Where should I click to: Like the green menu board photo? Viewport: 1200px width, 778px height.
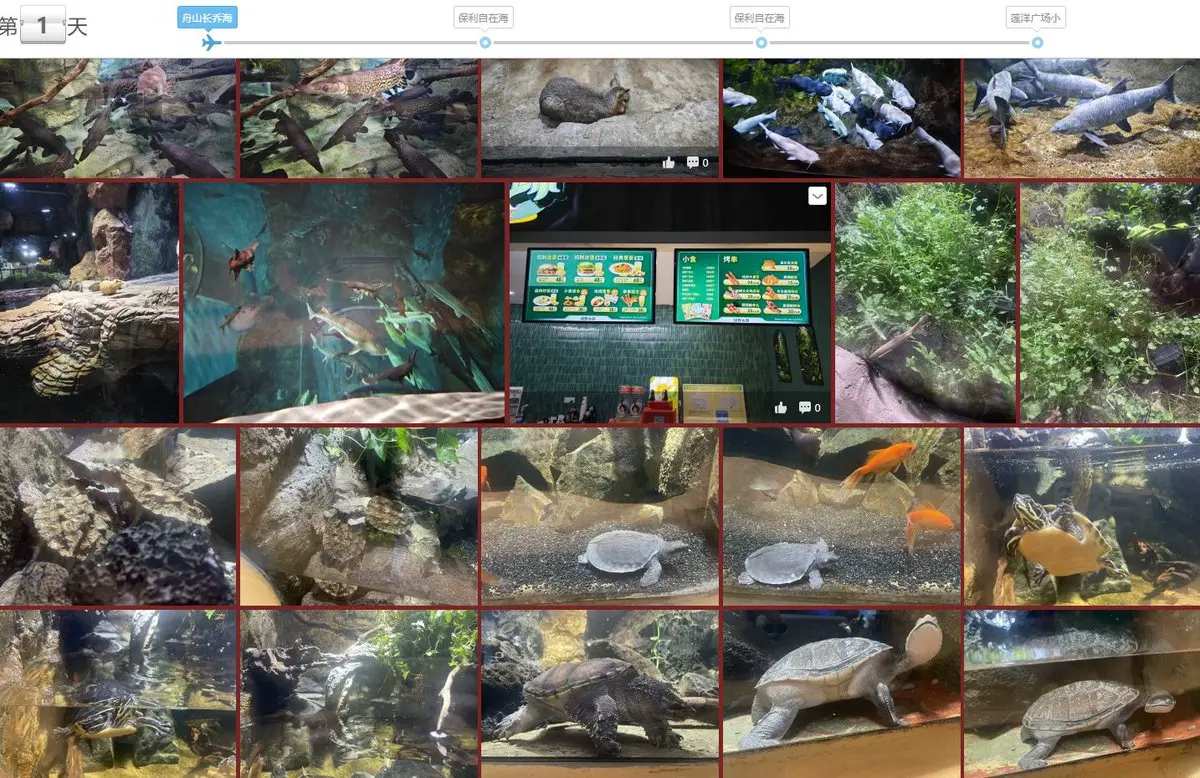tap(780, 408)
